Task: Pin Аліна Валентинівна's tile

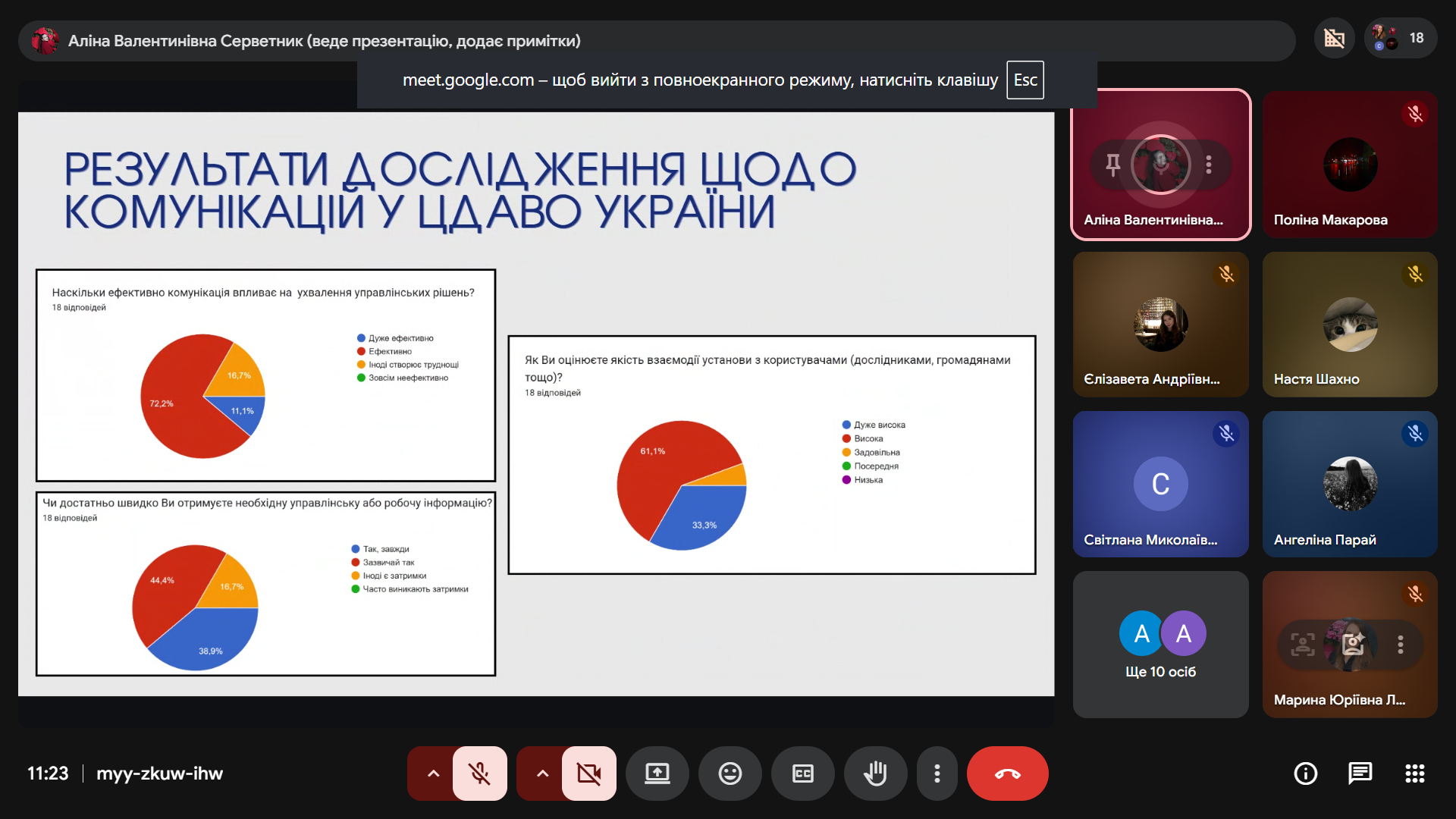Action: click(x=1112, y=164)
